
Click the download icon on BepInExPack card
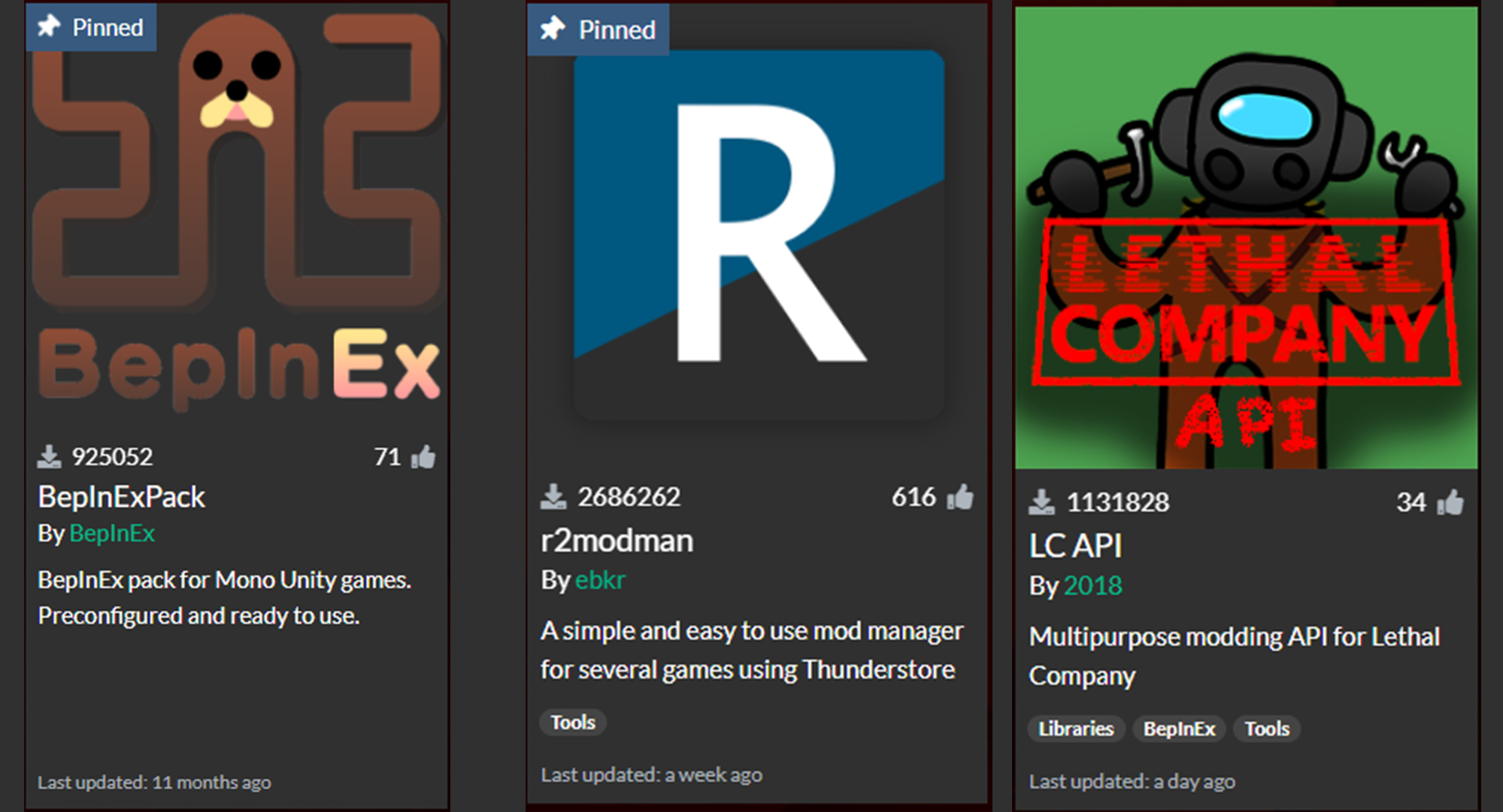tap(50, 456)
